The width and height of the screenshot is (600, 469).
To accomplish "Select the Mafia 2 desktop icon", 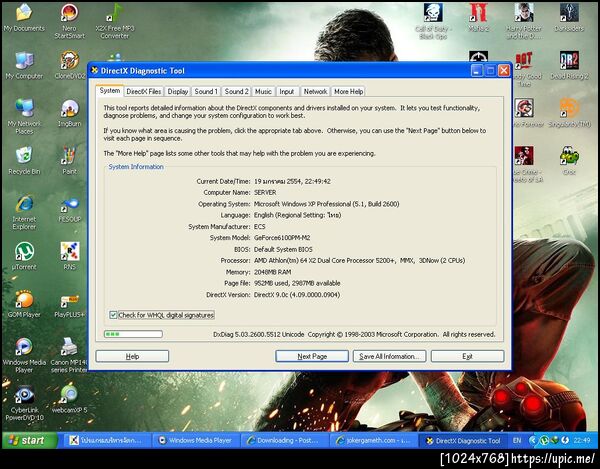I will (478, 18).
